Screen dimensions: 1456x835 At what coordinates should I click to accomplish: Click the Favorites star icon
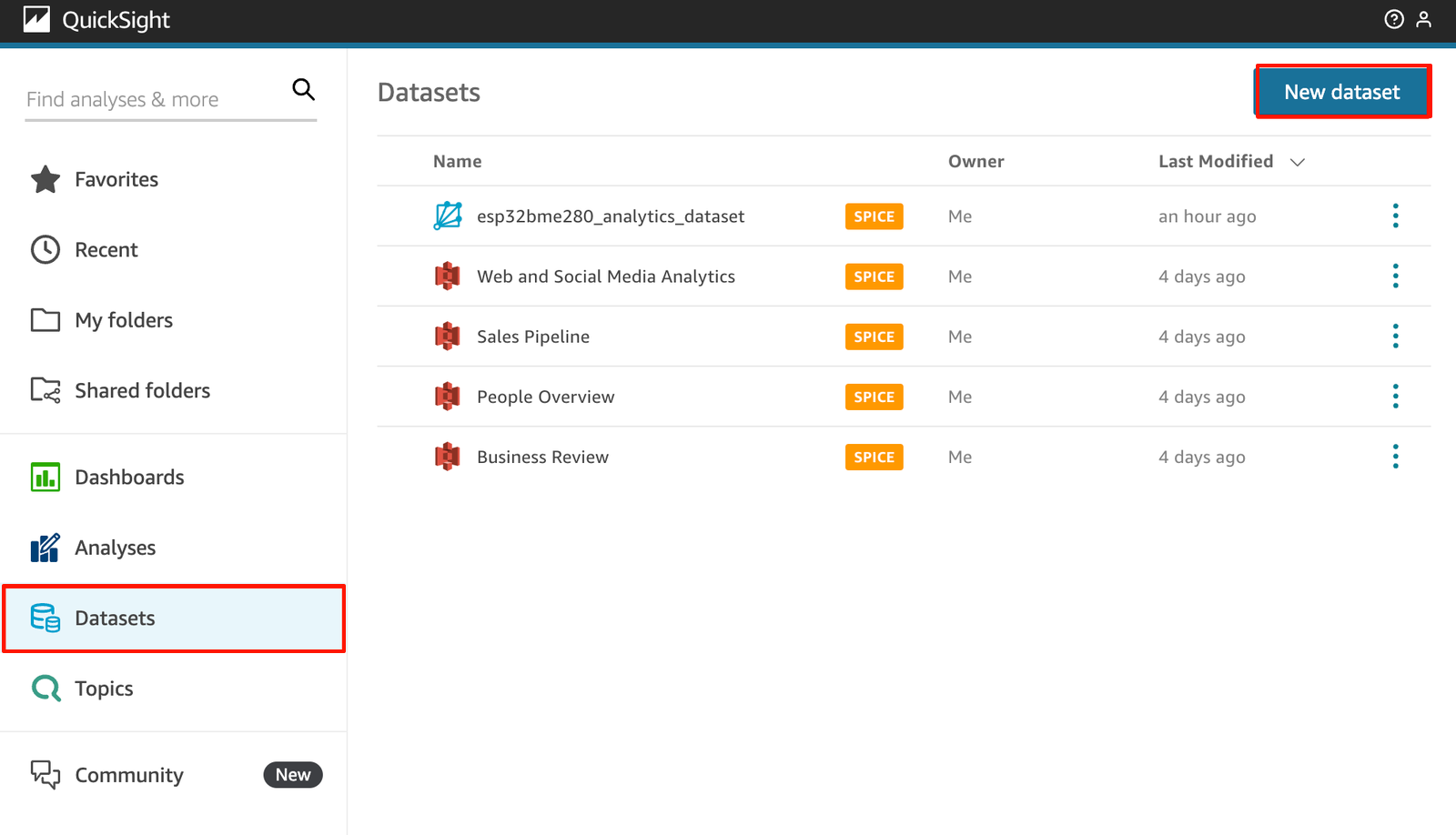click(x=45, y=179)
